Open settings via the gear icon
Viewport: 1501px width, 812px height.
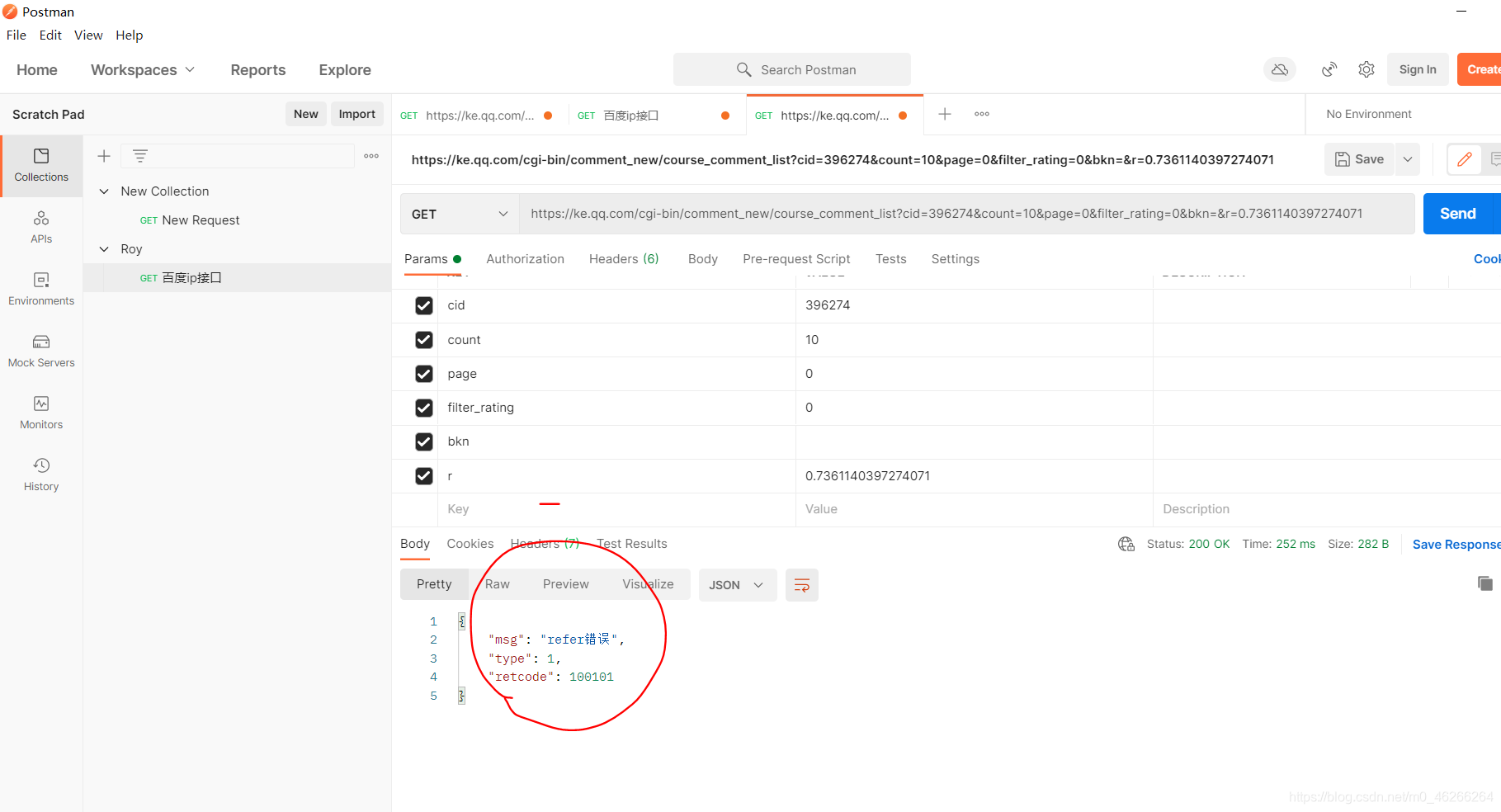tap(1366, 70)
